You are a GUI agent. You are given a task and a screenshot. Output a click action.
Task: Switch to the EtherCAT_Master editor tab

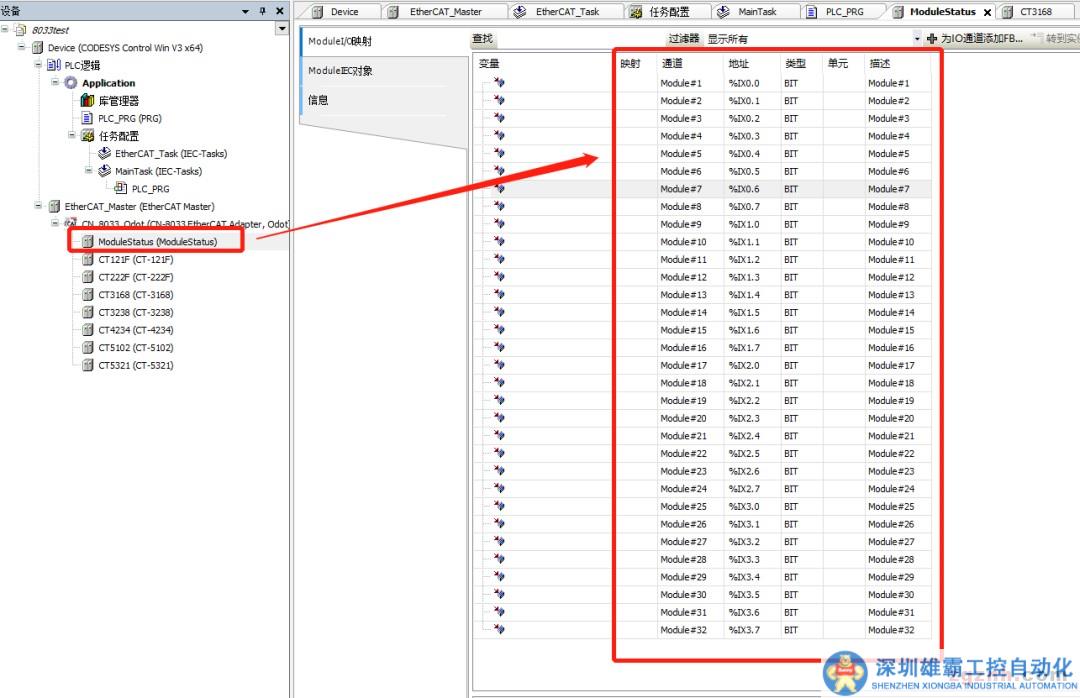(445, 12)
